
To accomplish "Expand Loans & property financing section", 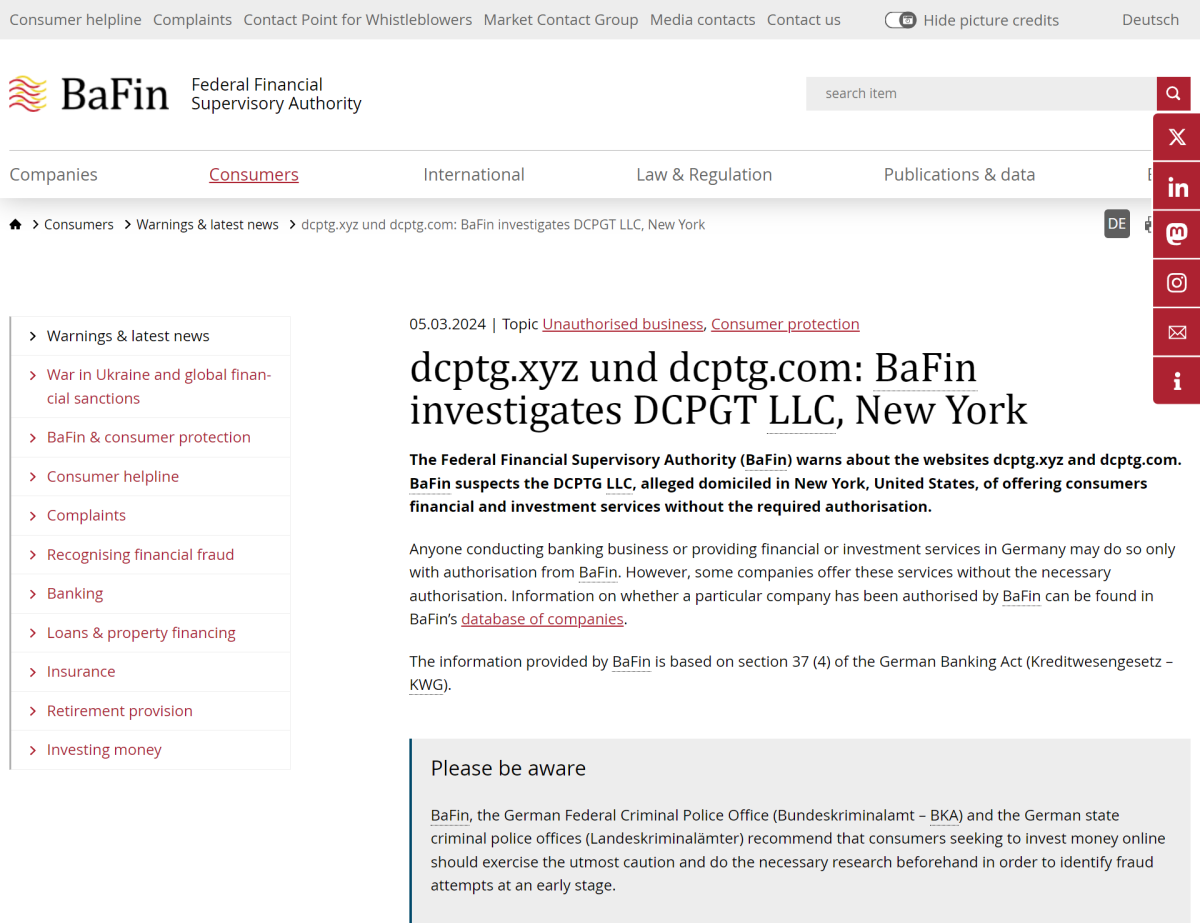I will tap(141, 632).
